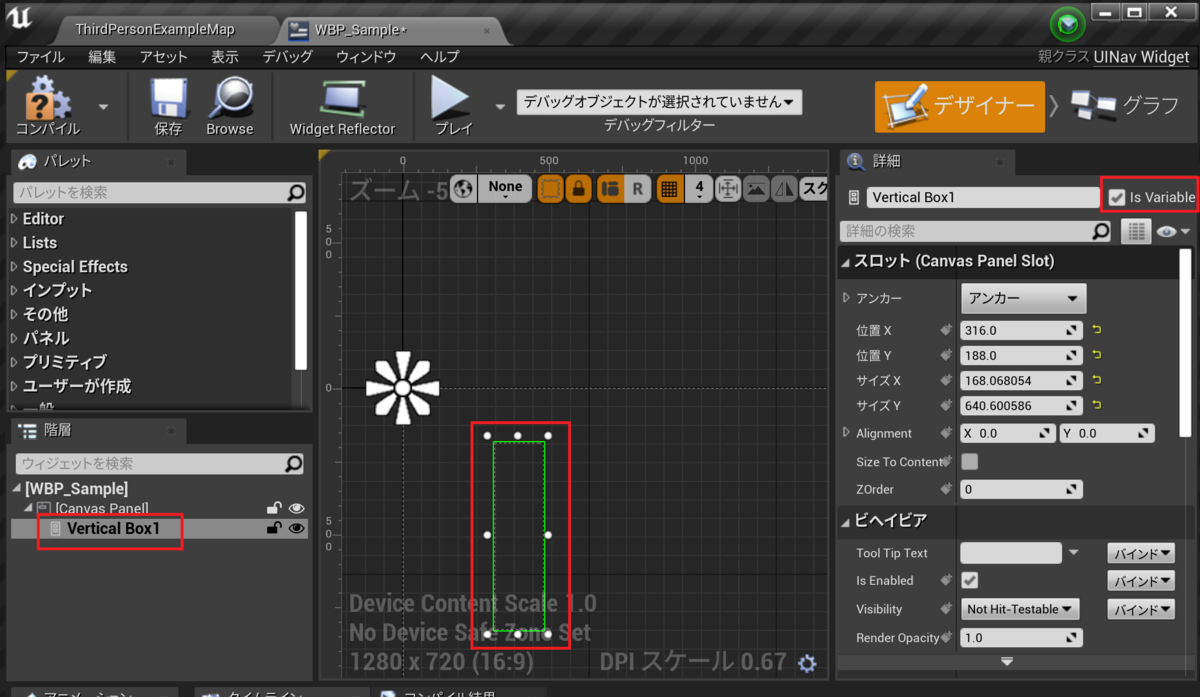Open the details property matrix grid icon
The width and height of the screenshot is (1200, 697).
click(1135, 231)
